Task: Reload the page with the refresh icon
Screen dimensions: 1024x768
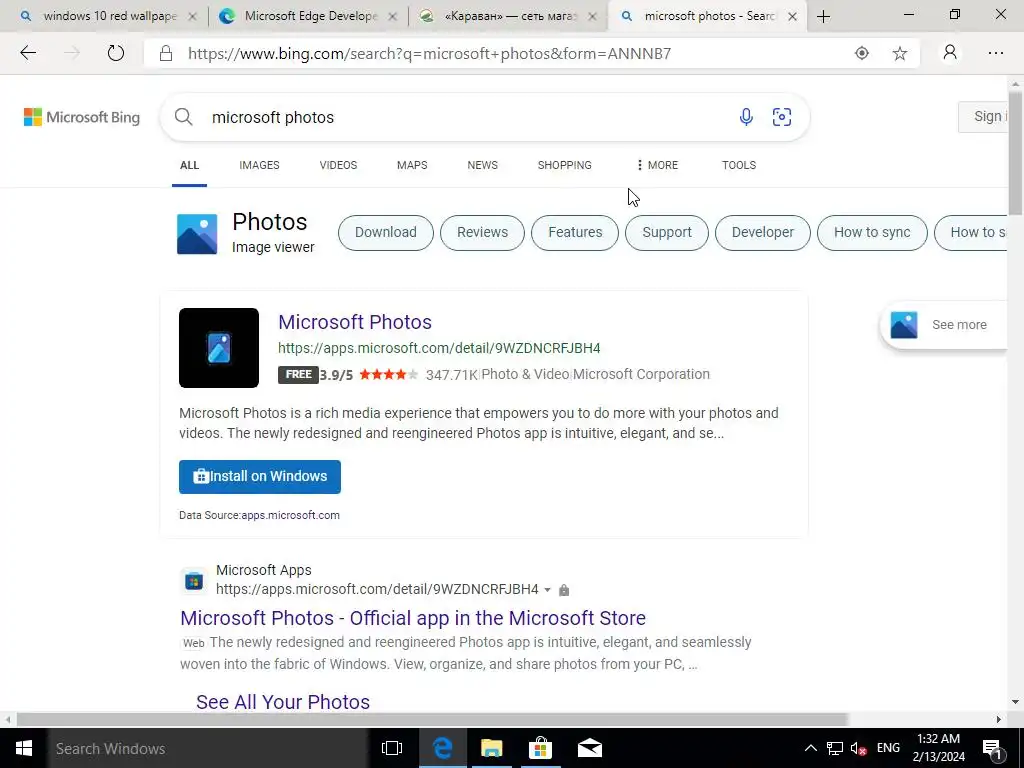Action: point(116,53)
